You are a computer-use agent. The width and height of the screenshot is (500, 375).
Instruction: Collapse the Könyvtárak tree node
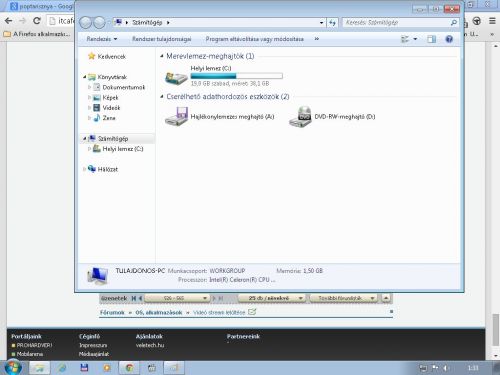click(84, 77)
